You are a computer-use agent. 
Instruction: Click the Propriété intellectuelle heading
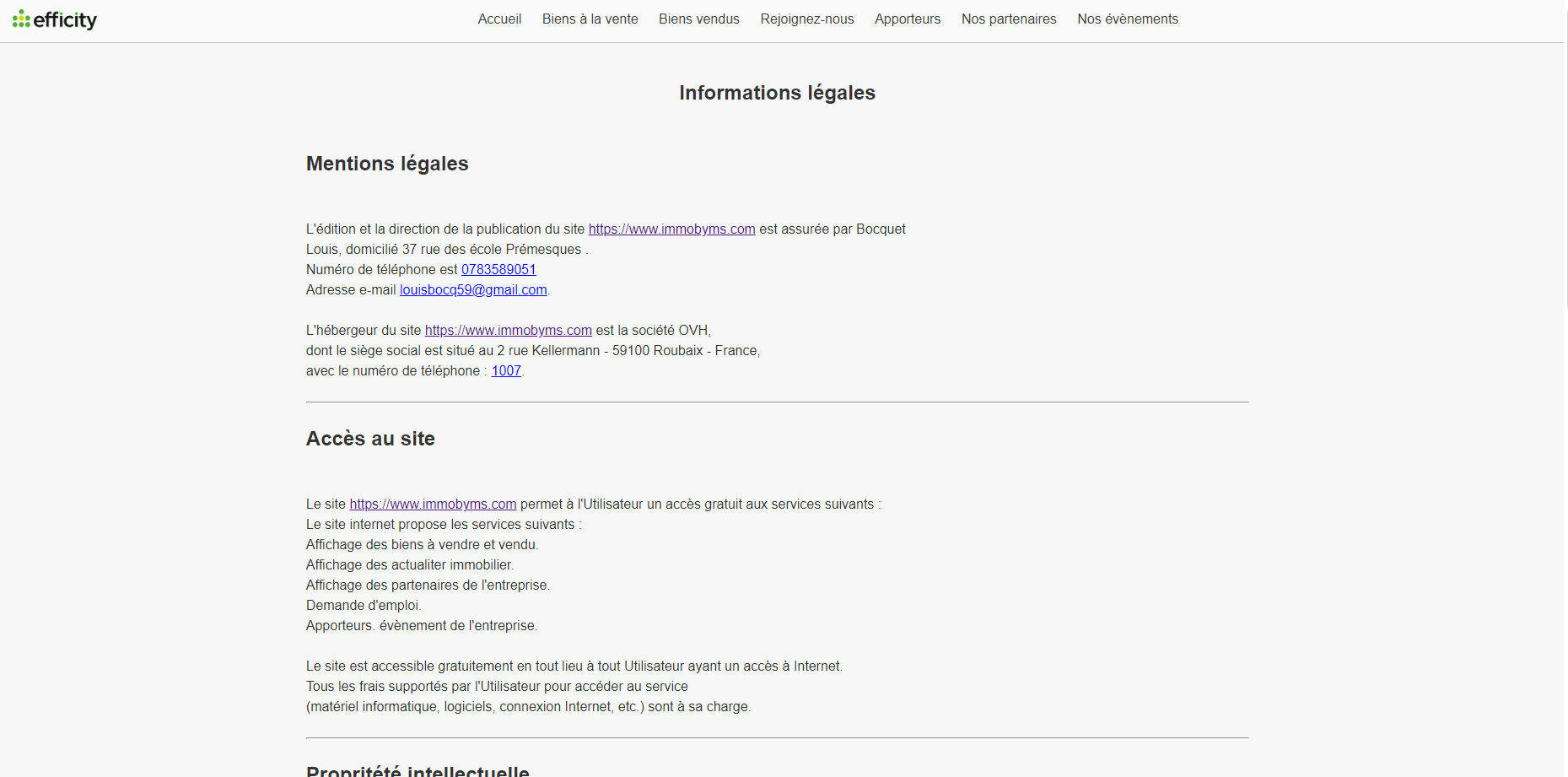click(x=418, y=770)
